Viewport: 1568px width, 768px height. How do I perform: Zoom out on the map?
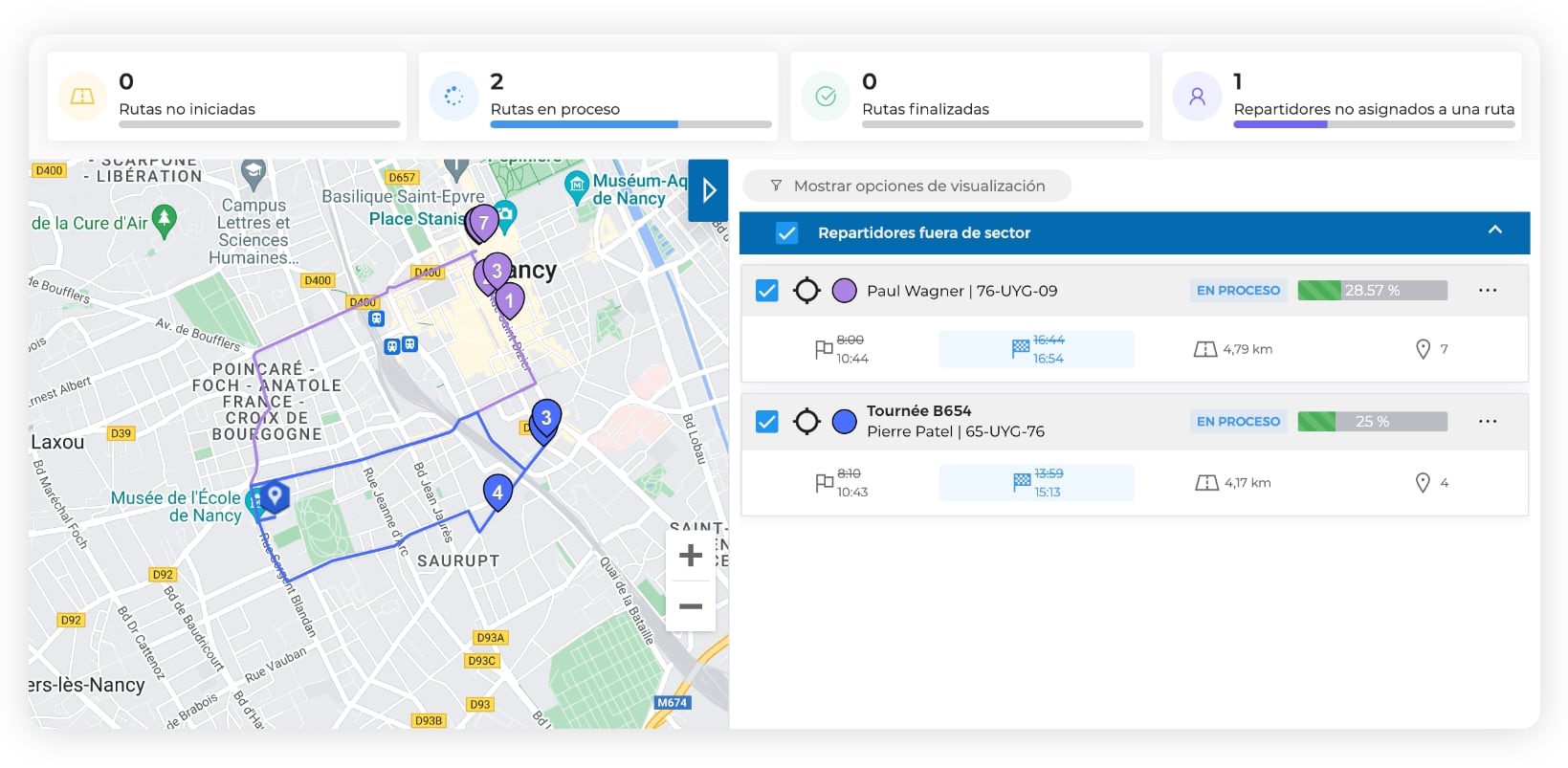[690, 606]
